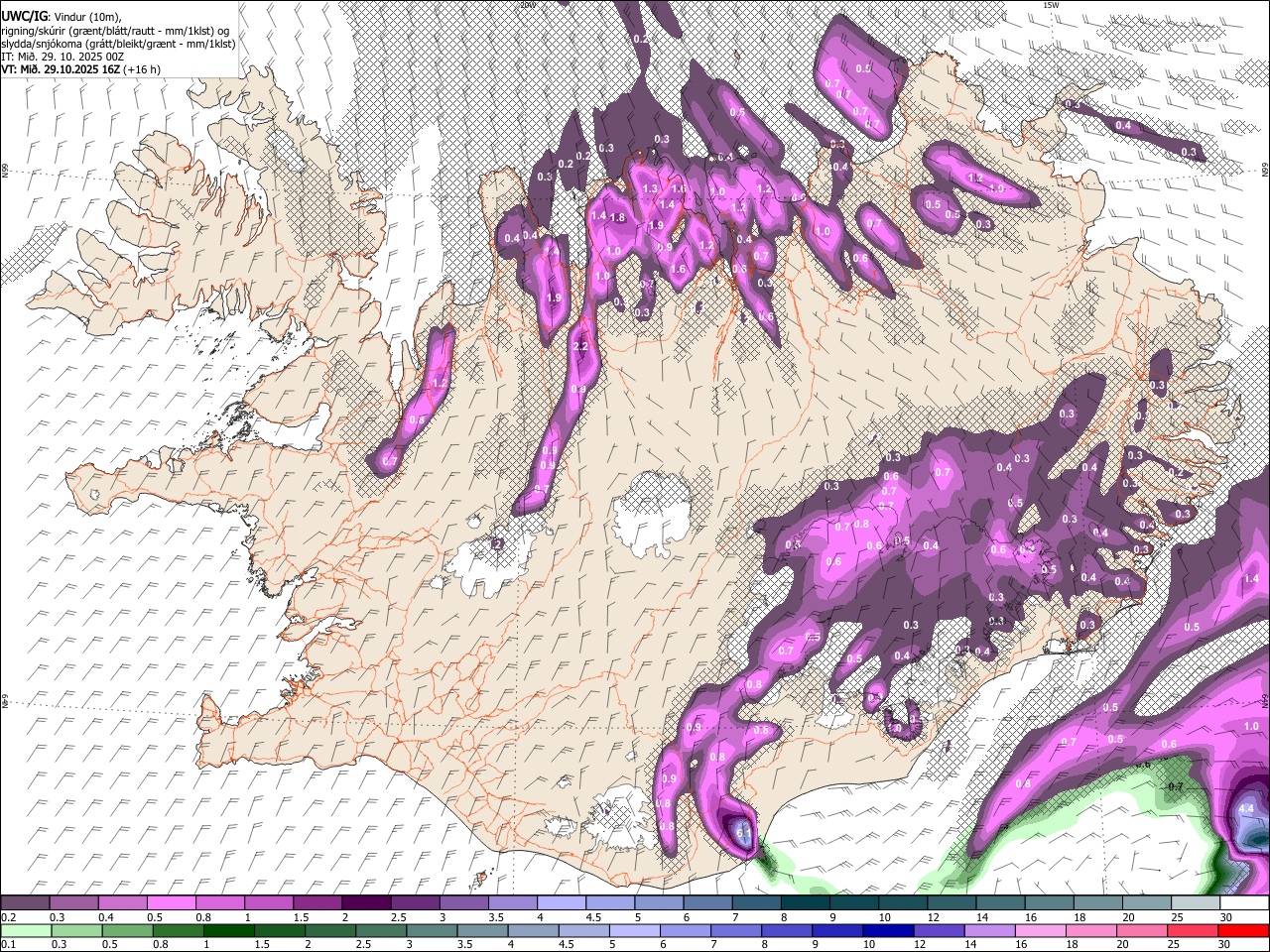Image resolution: width=1270 pixels, height=952 pixels.
Task: Click the "Vindur (10m)" header text
Action: tap(88, 17)
